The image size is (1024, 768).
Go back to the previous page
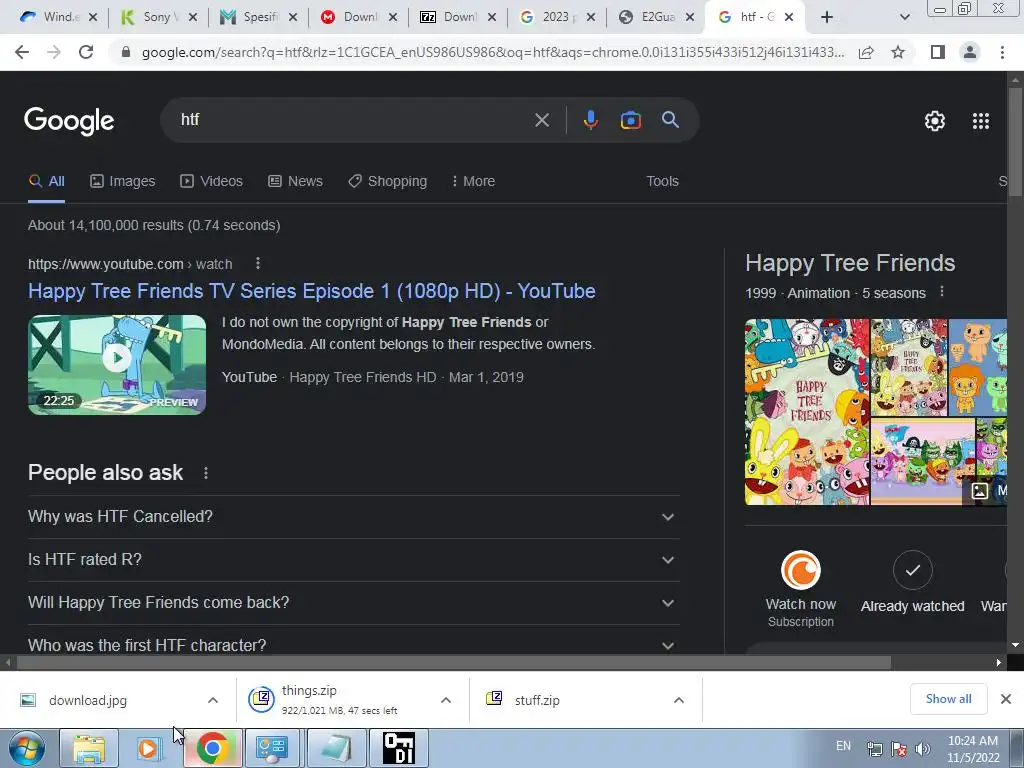(22, 52)
